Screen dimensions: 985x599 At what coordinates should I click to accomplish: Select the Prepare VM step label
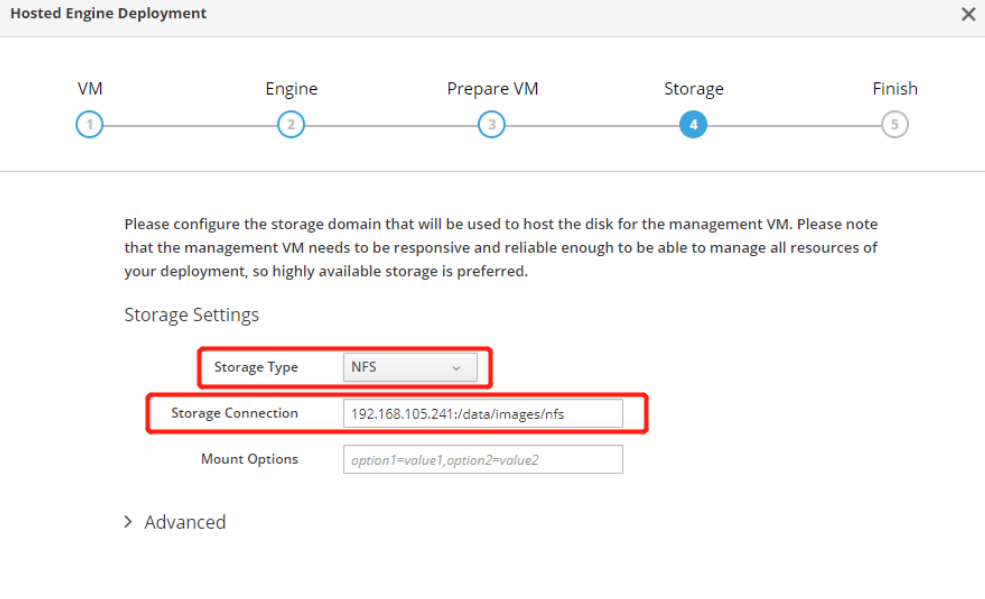tap(492, 89)
